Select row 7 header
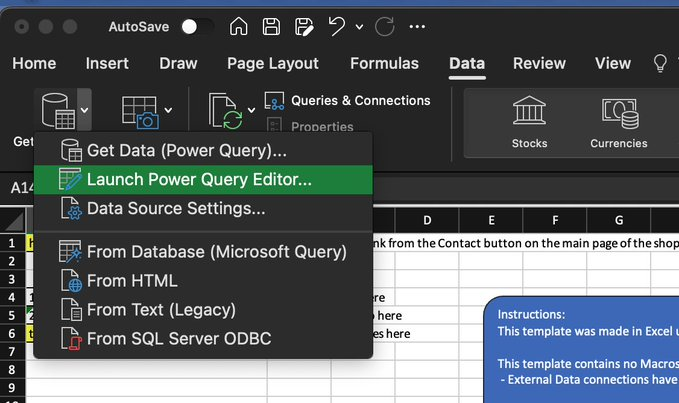 coord(12,352)
